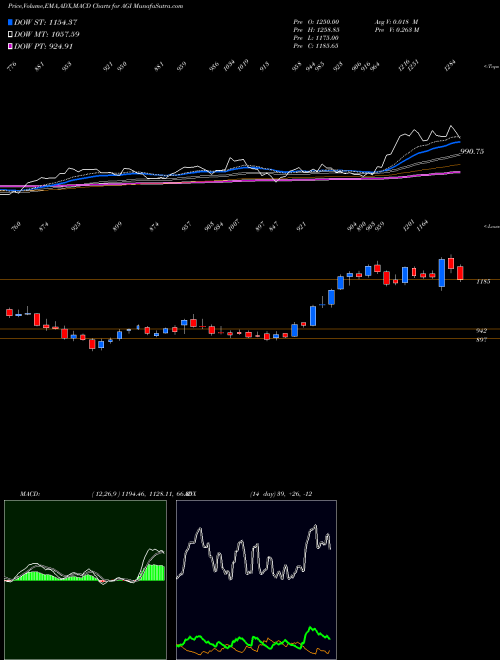This screenshot has height=660, width=500.
Task: Click the 760 low-row label
Action: (16, 227)
